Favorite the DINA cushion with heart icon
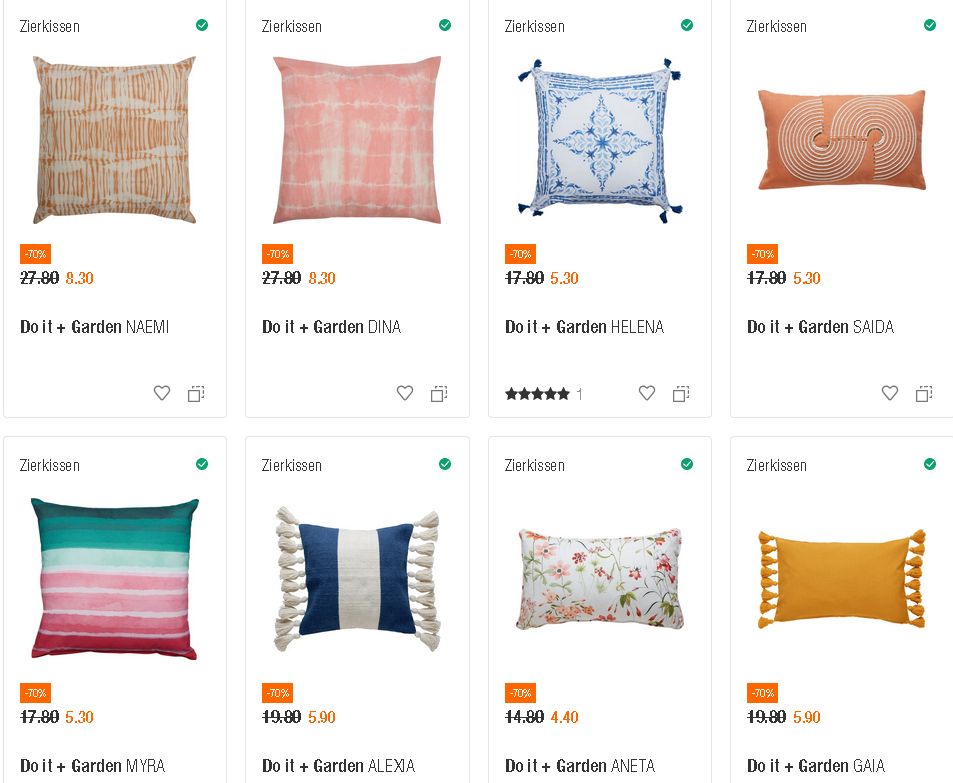This screenshot has height=783, width=953. point(405,394)
